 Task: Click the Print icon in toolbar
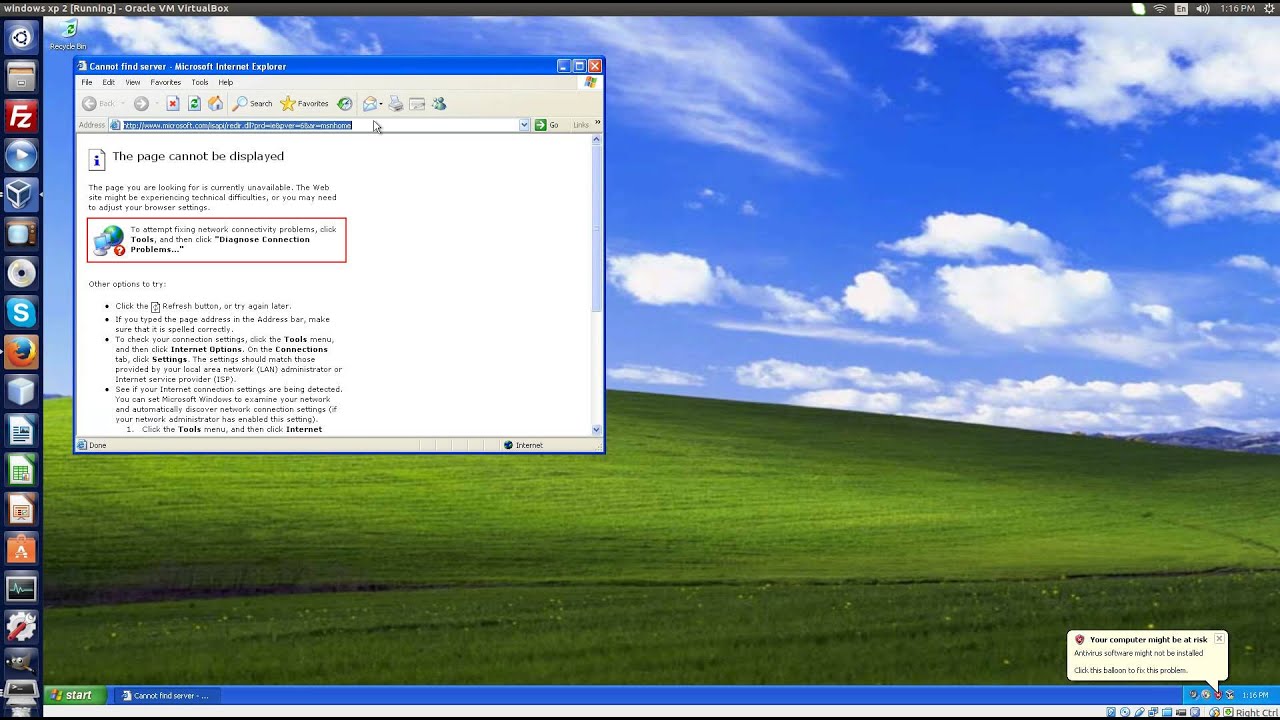[396, 104]
